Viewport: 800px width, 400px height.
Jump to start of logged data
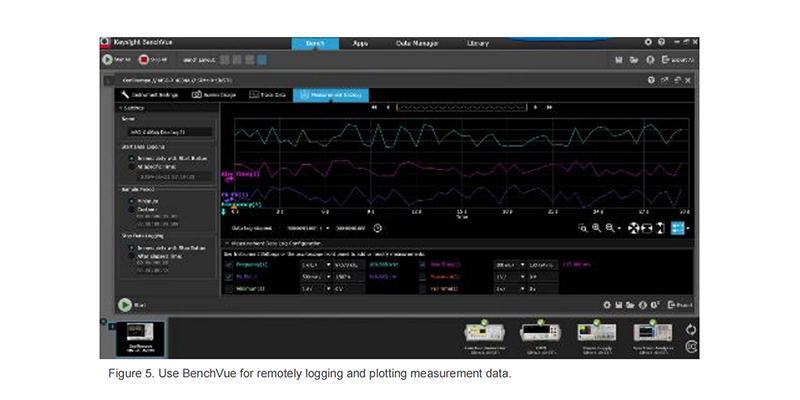tap(374, 107)
